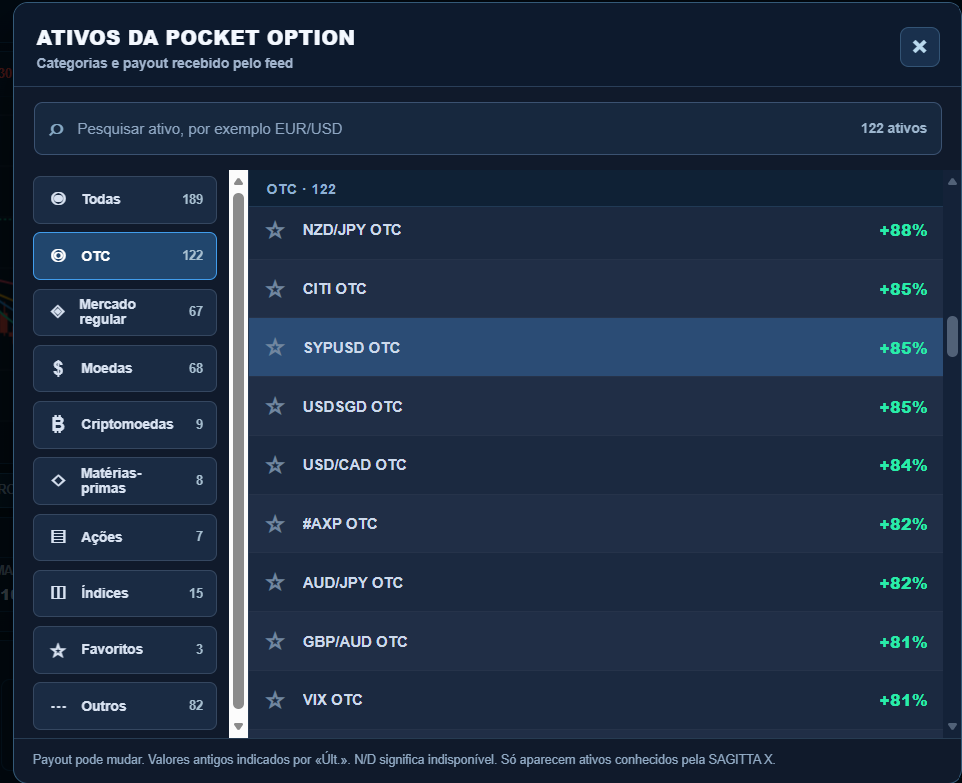Screen dimensions: 962x783
Task: Favorite VIX OTC using its star
Action: click(275, 700)
